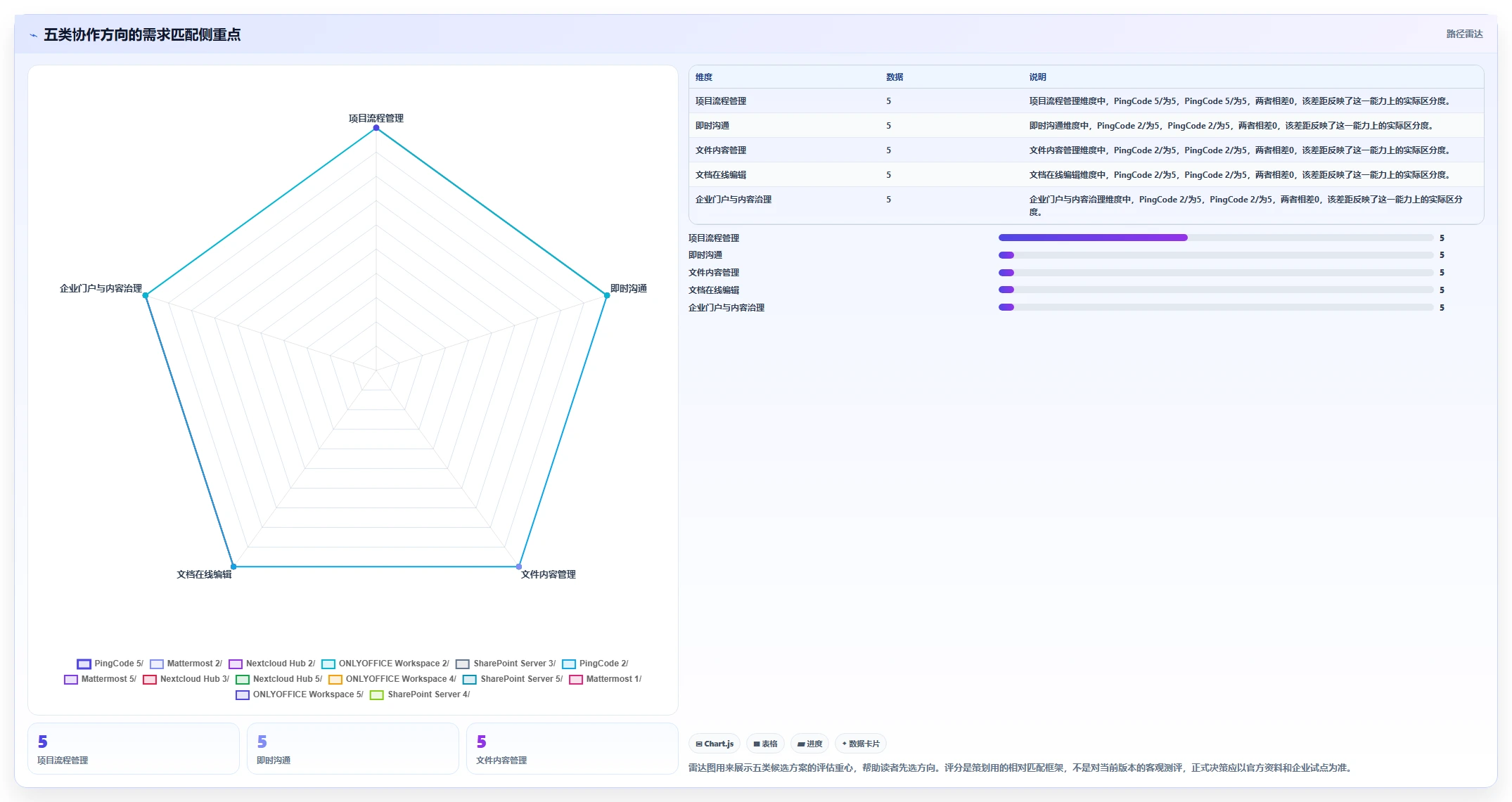Click the description starting 文件内容管理维度中

1240,150
